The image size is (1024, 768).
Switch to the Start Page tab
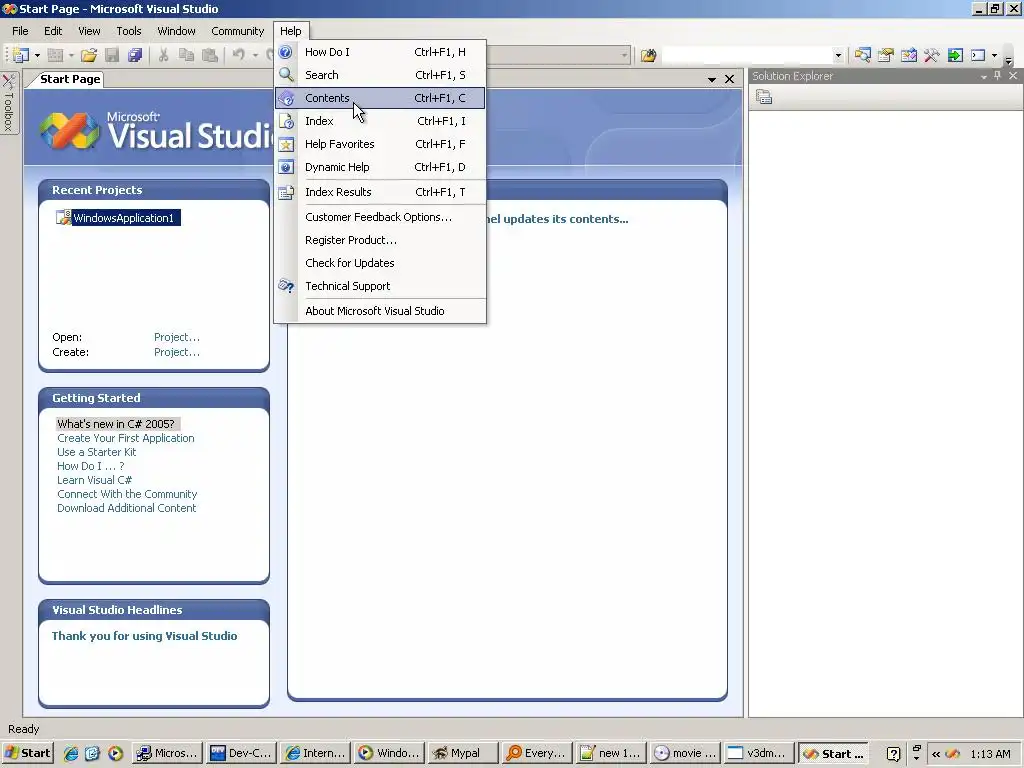pos(70,79)
